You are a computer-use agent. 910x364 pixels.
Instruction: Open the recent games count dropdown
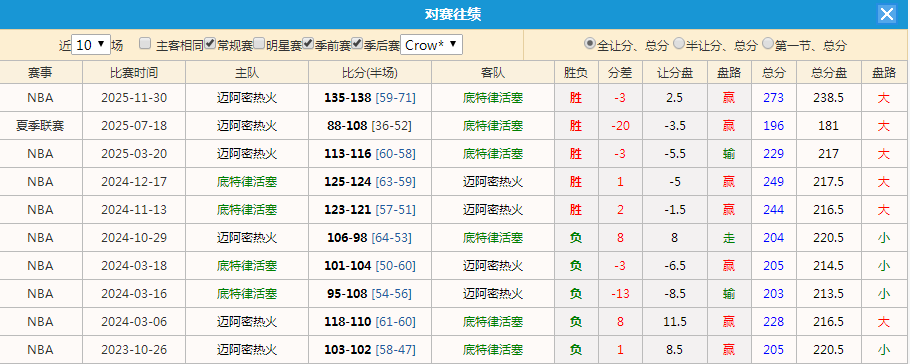(x=91, y=45)
